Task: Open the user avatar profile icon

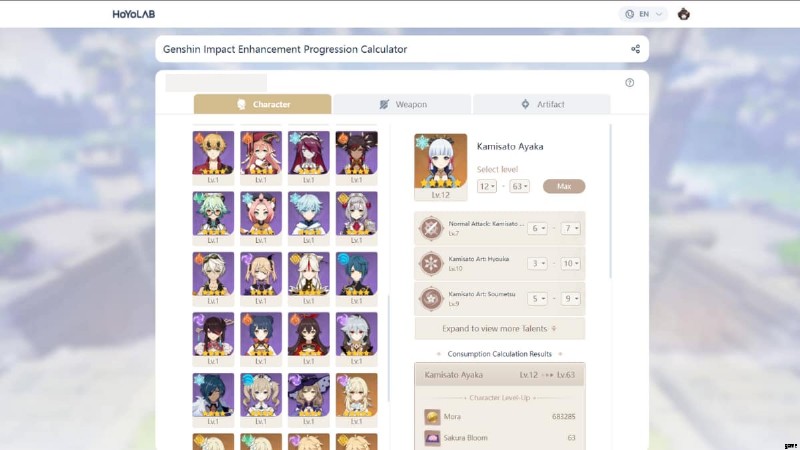Action: (684, 14)
